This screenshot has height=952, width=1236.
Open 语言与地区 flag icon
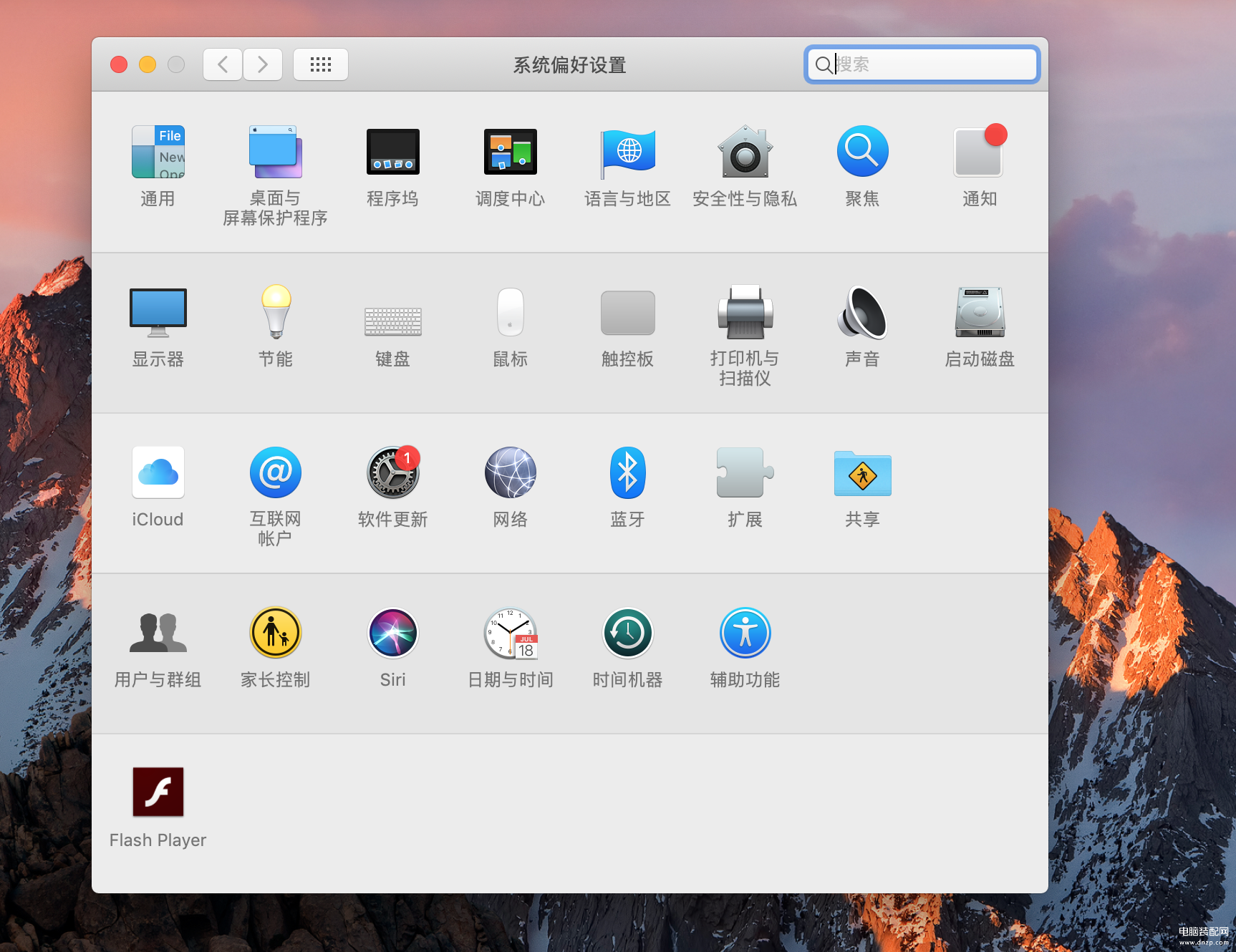tap(628, 153)
